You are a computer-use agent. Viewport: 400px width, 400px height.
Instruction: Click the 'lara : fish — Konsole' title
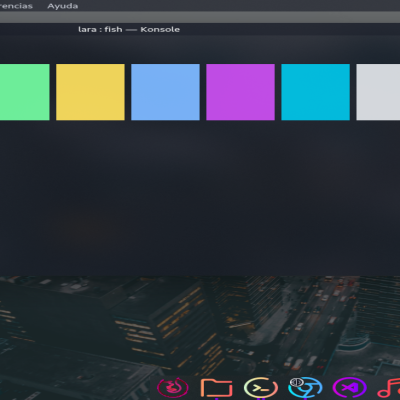129,29
